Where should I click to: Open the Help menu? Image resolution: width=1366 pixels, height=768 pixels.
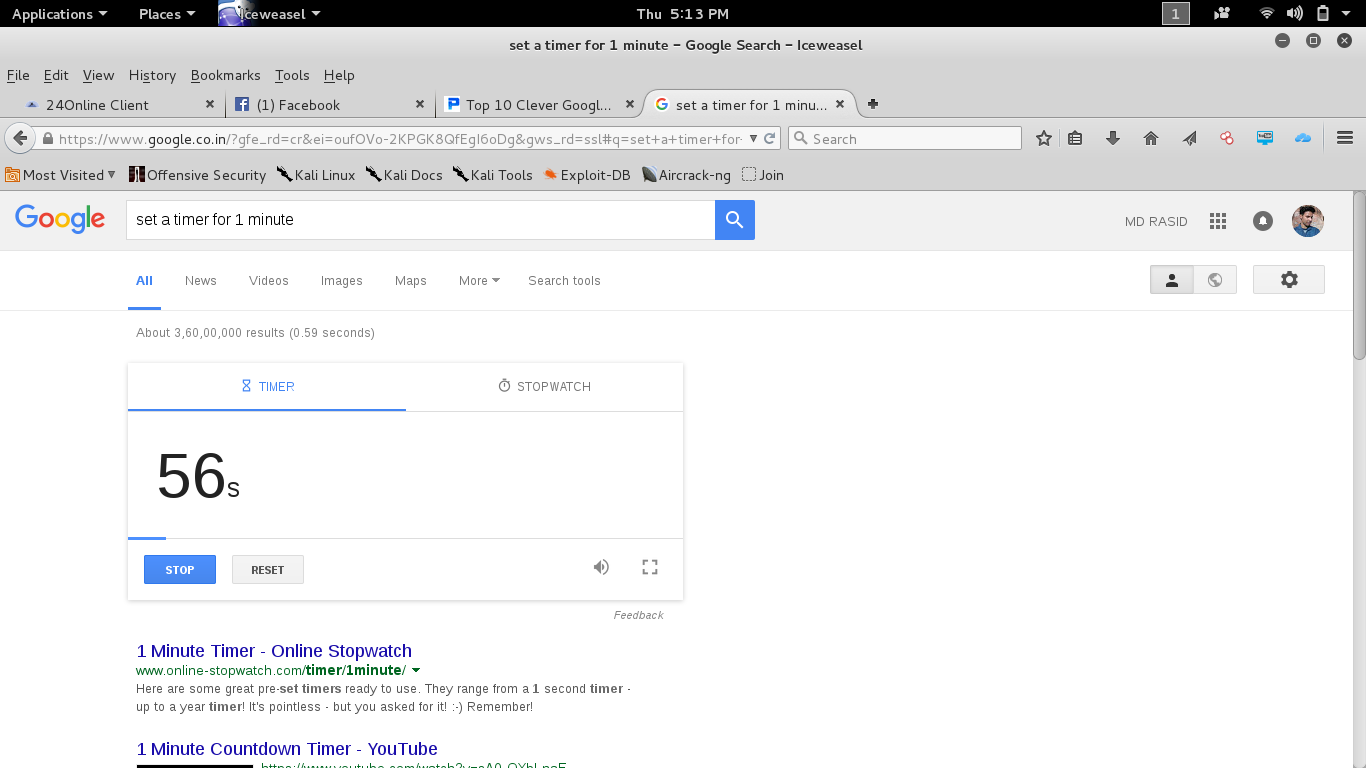[339, 75]
